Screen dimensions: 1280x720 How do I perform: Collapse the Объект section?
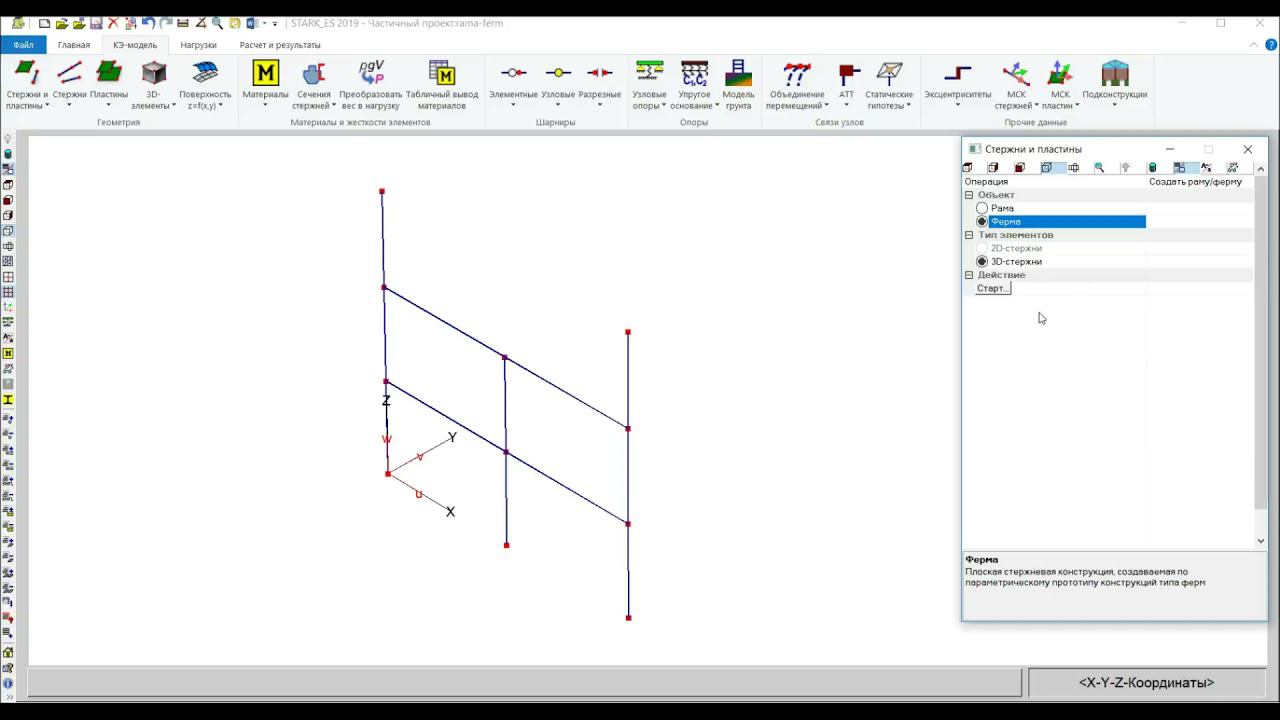pyautogui.click(x=969, y=195)
